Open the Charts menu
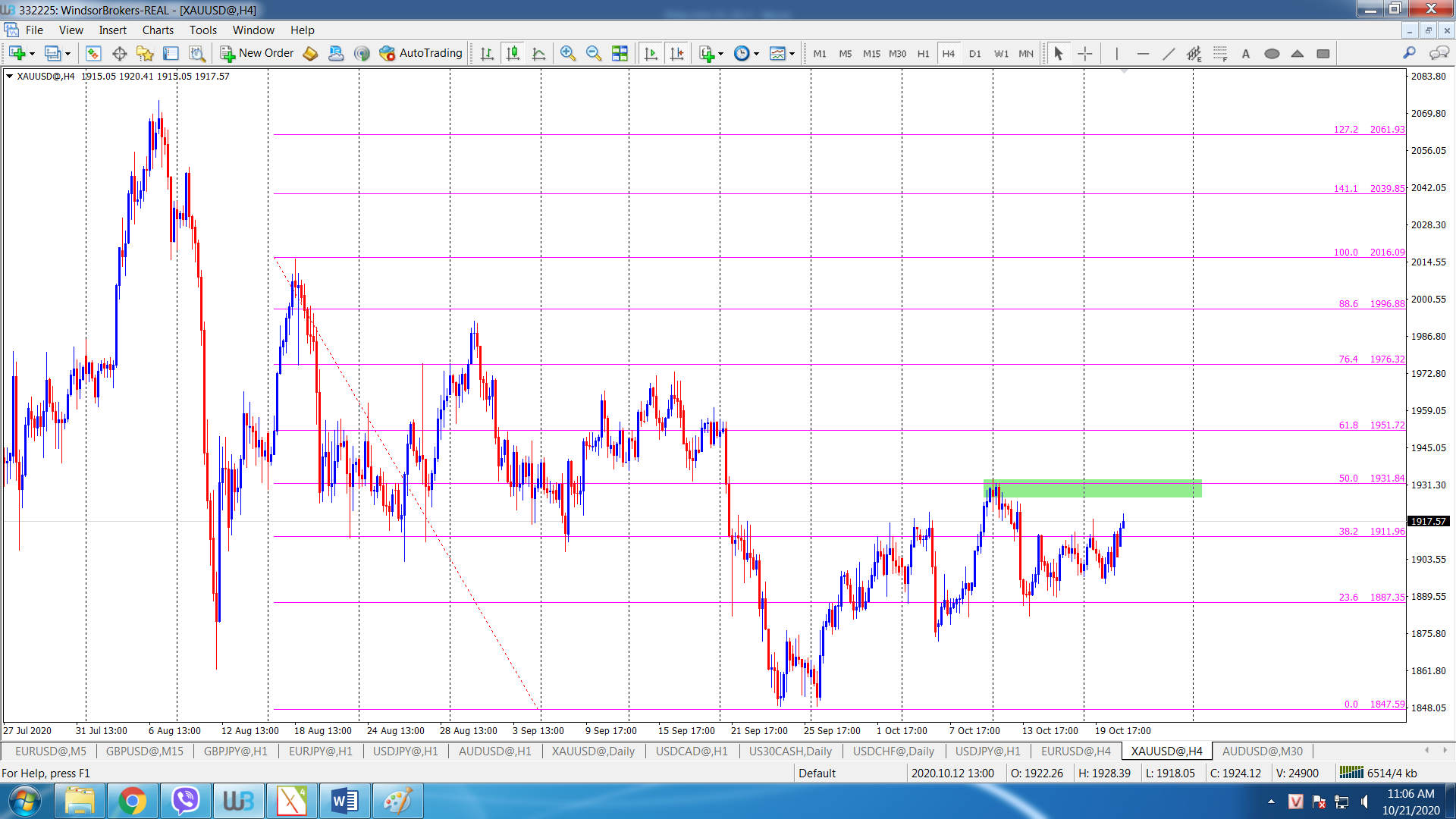 point(158,30)
